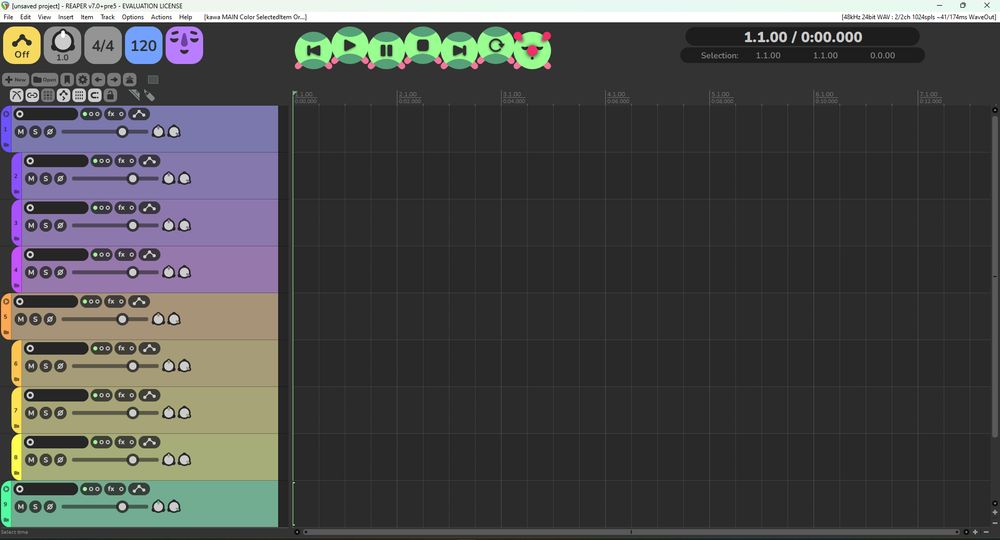Click the redo right-arrow toolbar icon
The image size is (1000, 540).
[114, 80]
